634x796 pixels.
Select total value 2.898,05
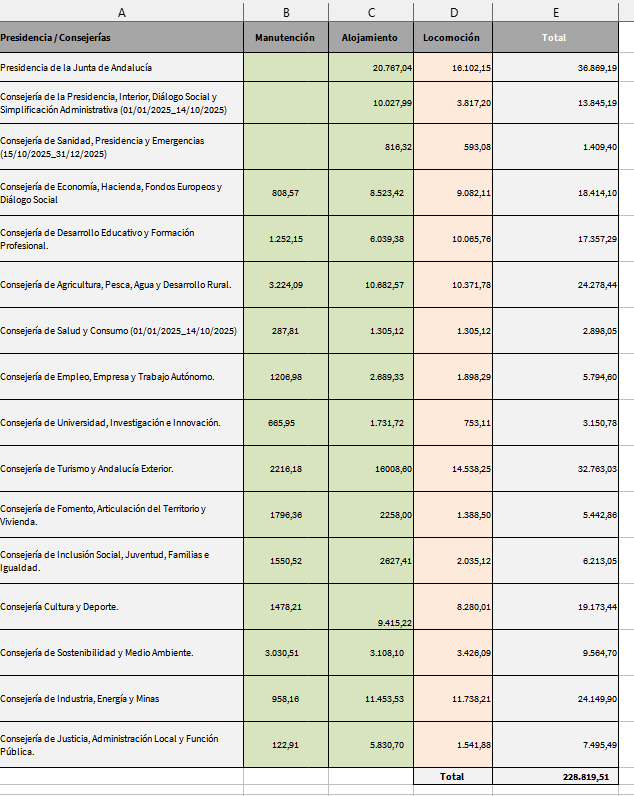tap(556, 331)
